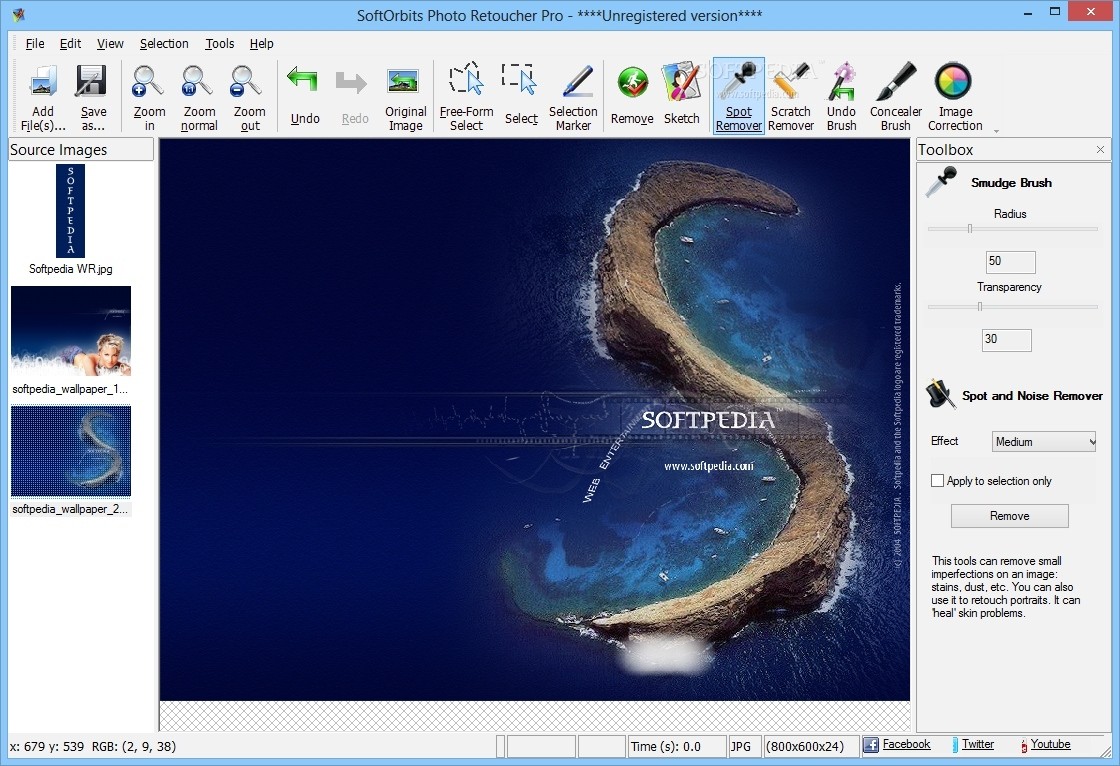The image size is (1120, 766).
Task: Click the Facebook icon in status bar
Action: pos(871,745)
